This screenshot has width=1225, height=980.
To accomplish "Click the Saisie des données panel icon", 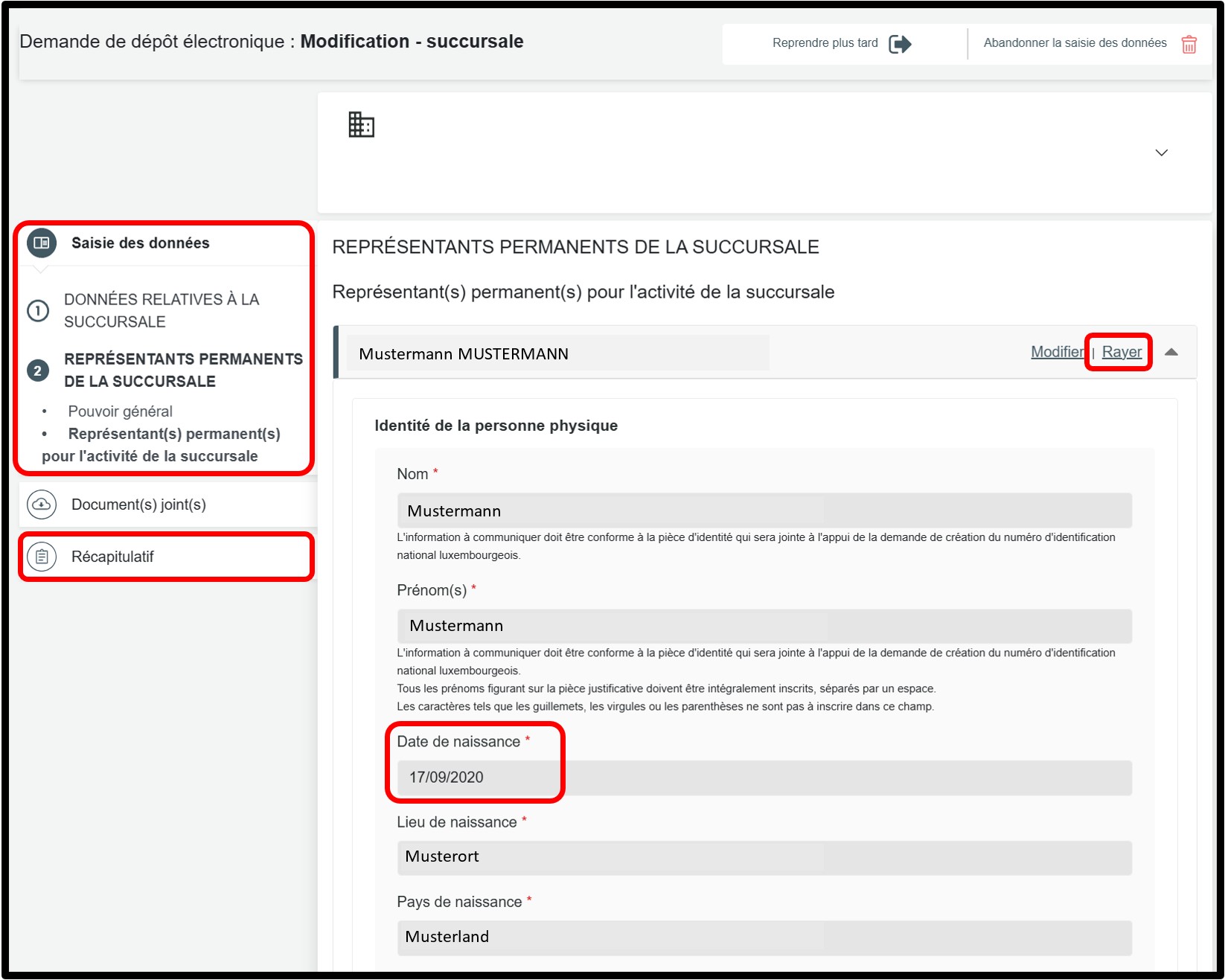I will click(x=42, y=243).
